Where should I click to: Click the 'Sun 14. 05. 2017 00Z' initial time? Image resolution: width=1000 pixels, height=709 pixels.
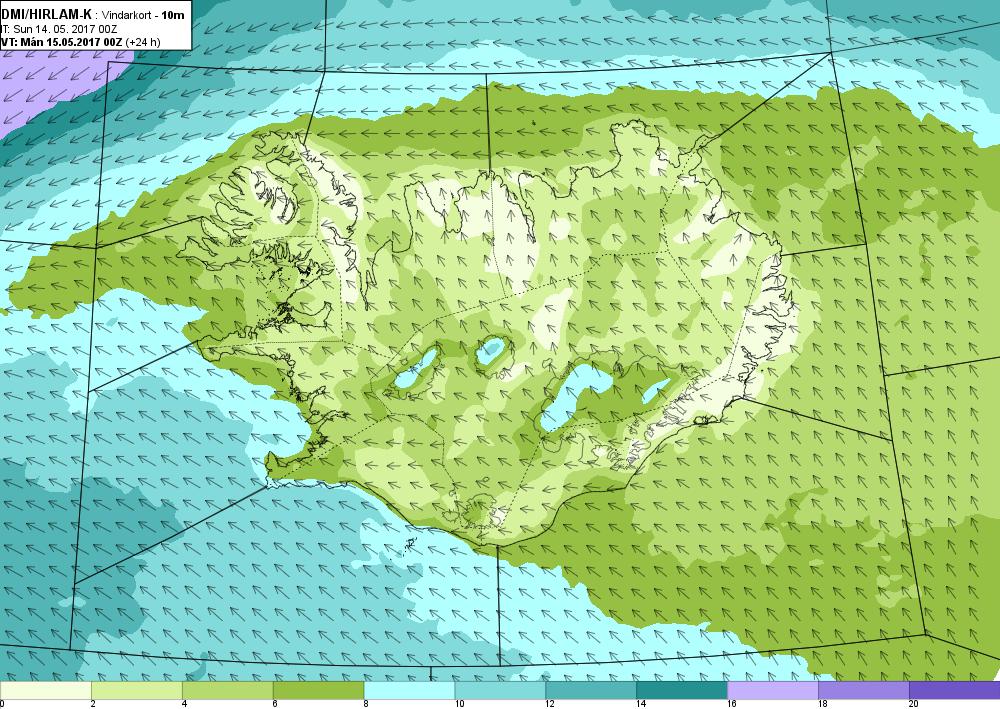pos(65,29)
